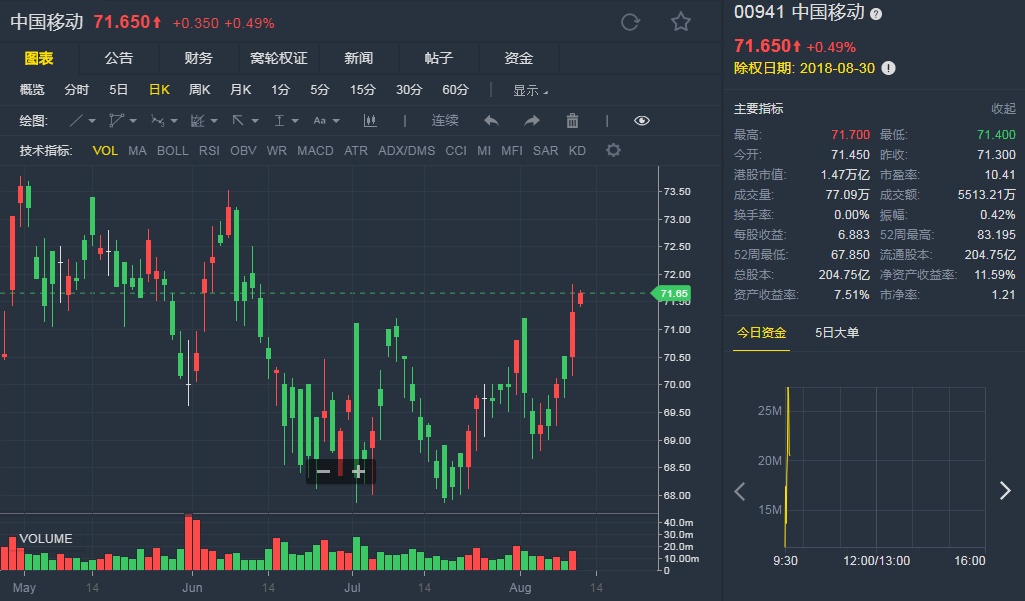Image resolution: width=1025 pixels, height=601 pixels.
Task: Select the 日K period
Action: [159, 90]
